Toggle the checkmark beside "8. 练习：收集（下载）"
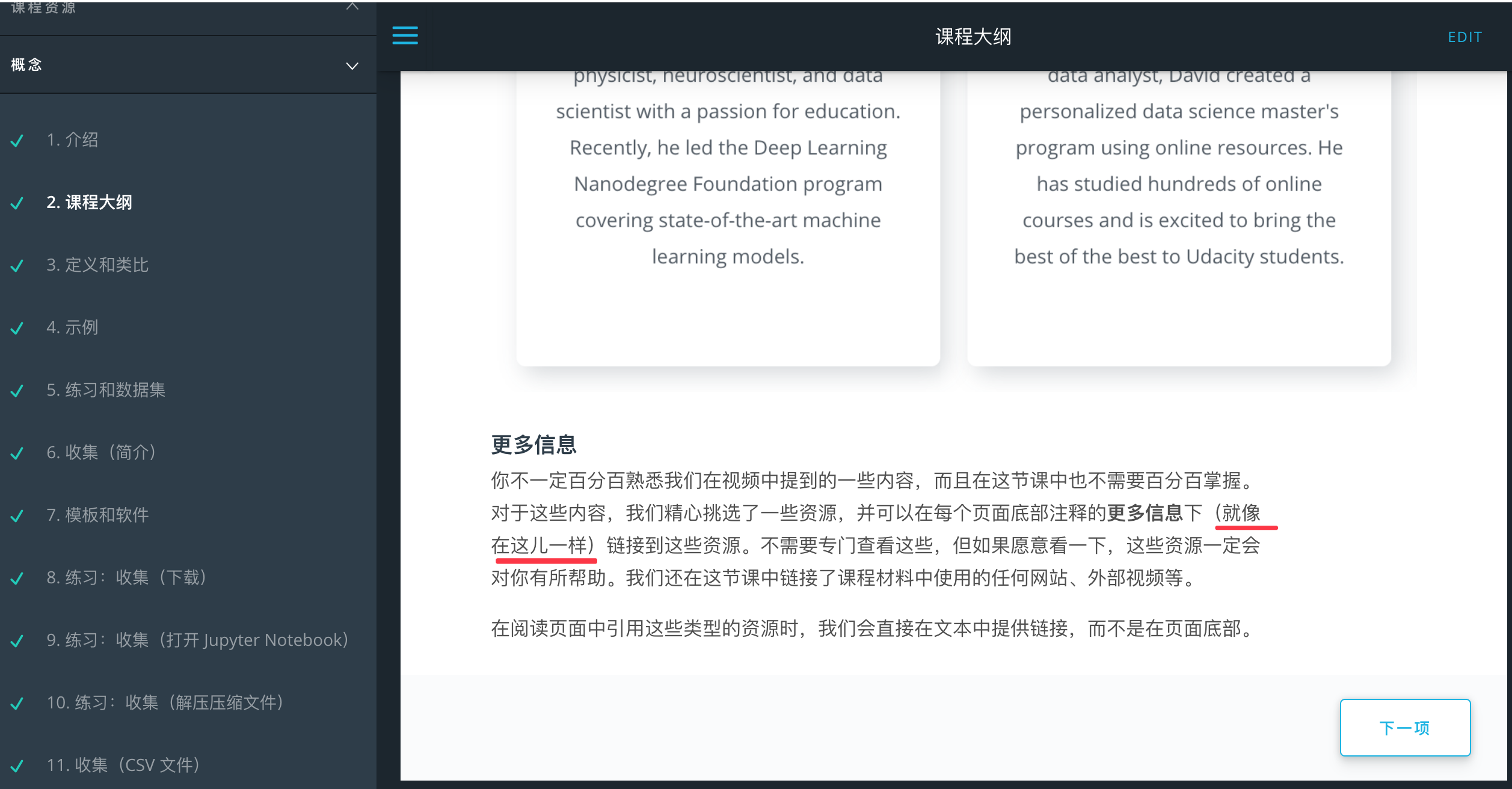This screenshot has height=789, width=1512. [16, 577]
